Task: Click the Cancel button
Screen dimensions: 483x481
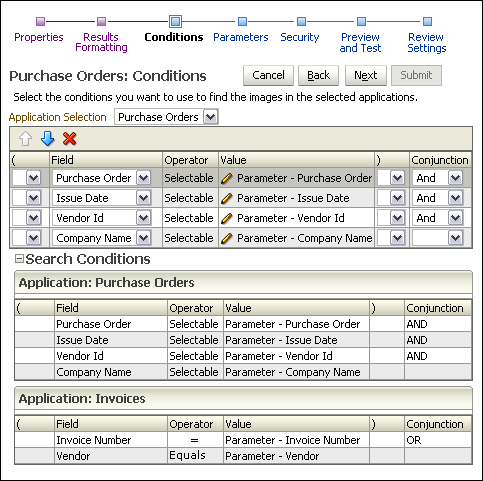Action: (268, 75)
